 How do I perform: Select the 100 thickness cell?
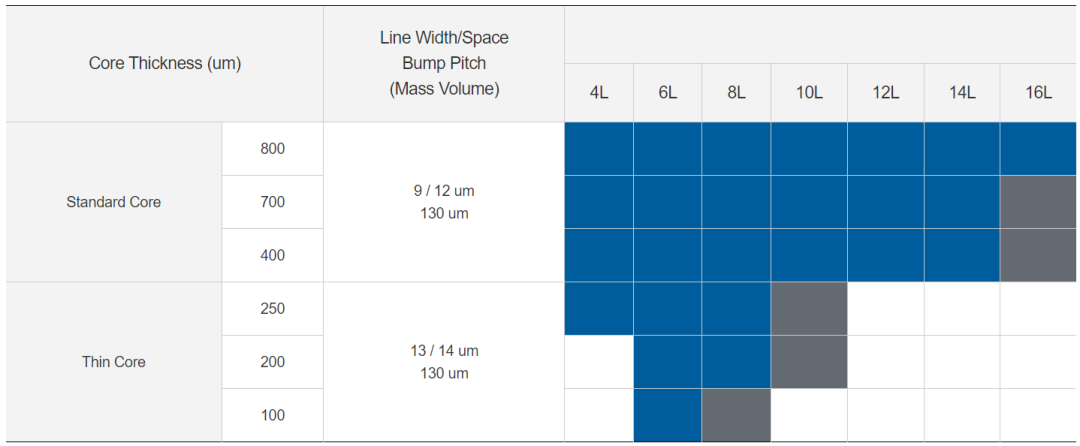[x=272, y=415]
